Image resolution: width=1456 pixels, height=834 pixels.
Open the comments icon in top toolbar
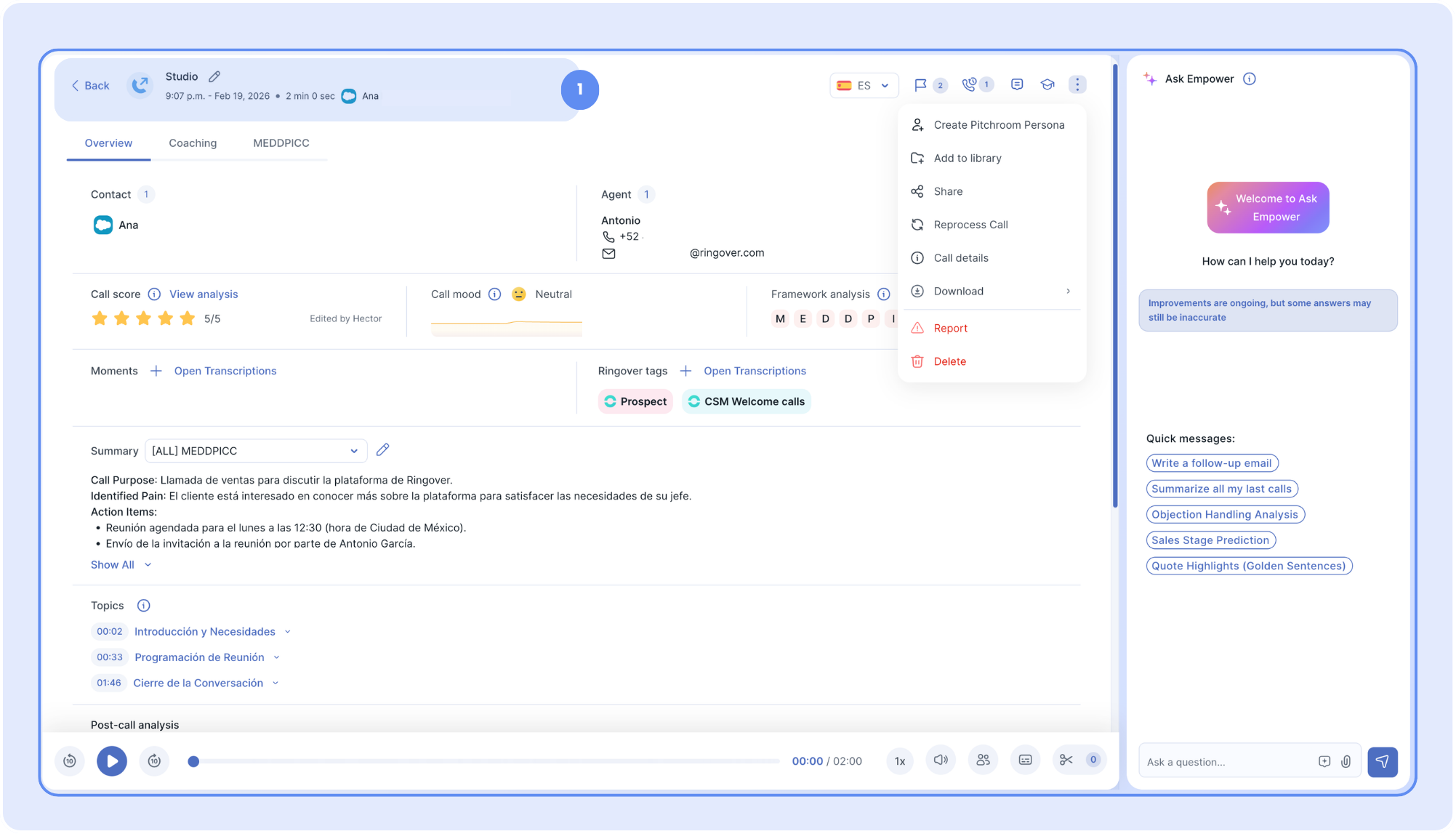click(x=1017, y=84)
